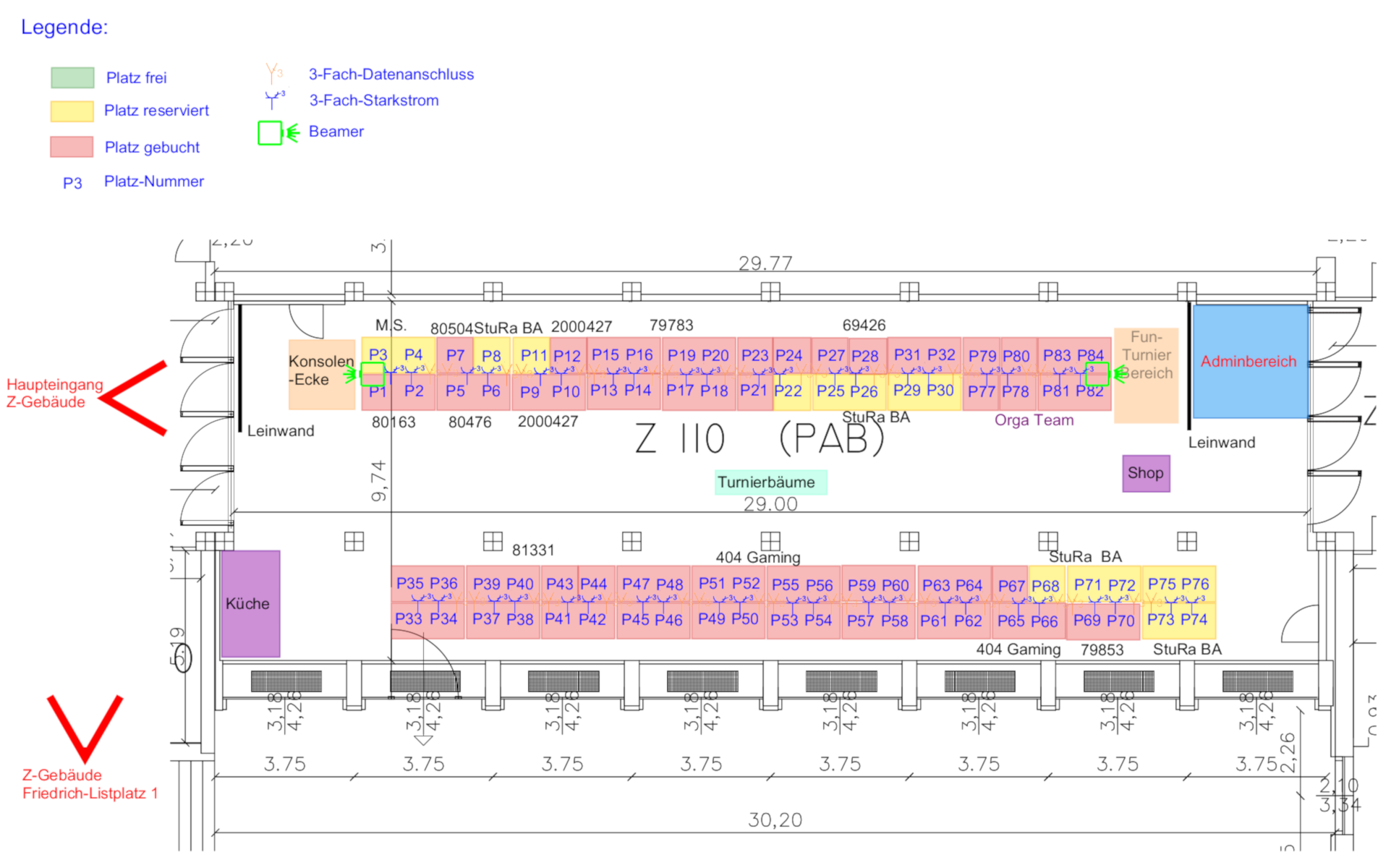Click the Orga Team label
1378x868 pixels.
pos(1034,420)
